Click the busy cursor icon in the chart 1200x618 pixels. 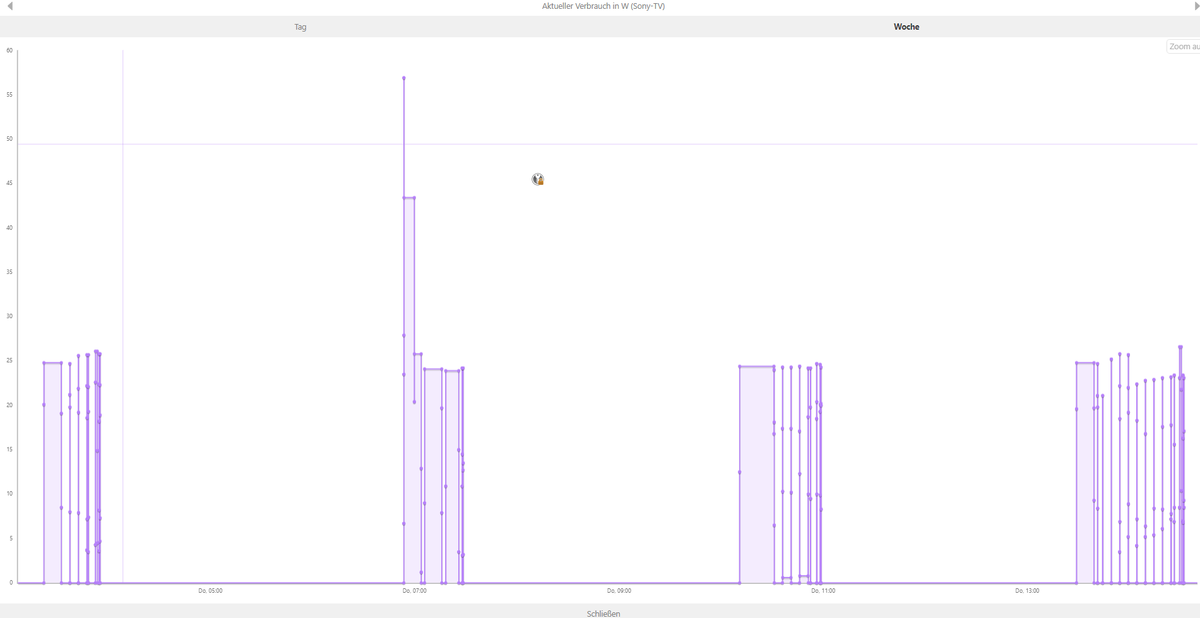point(538,180)
